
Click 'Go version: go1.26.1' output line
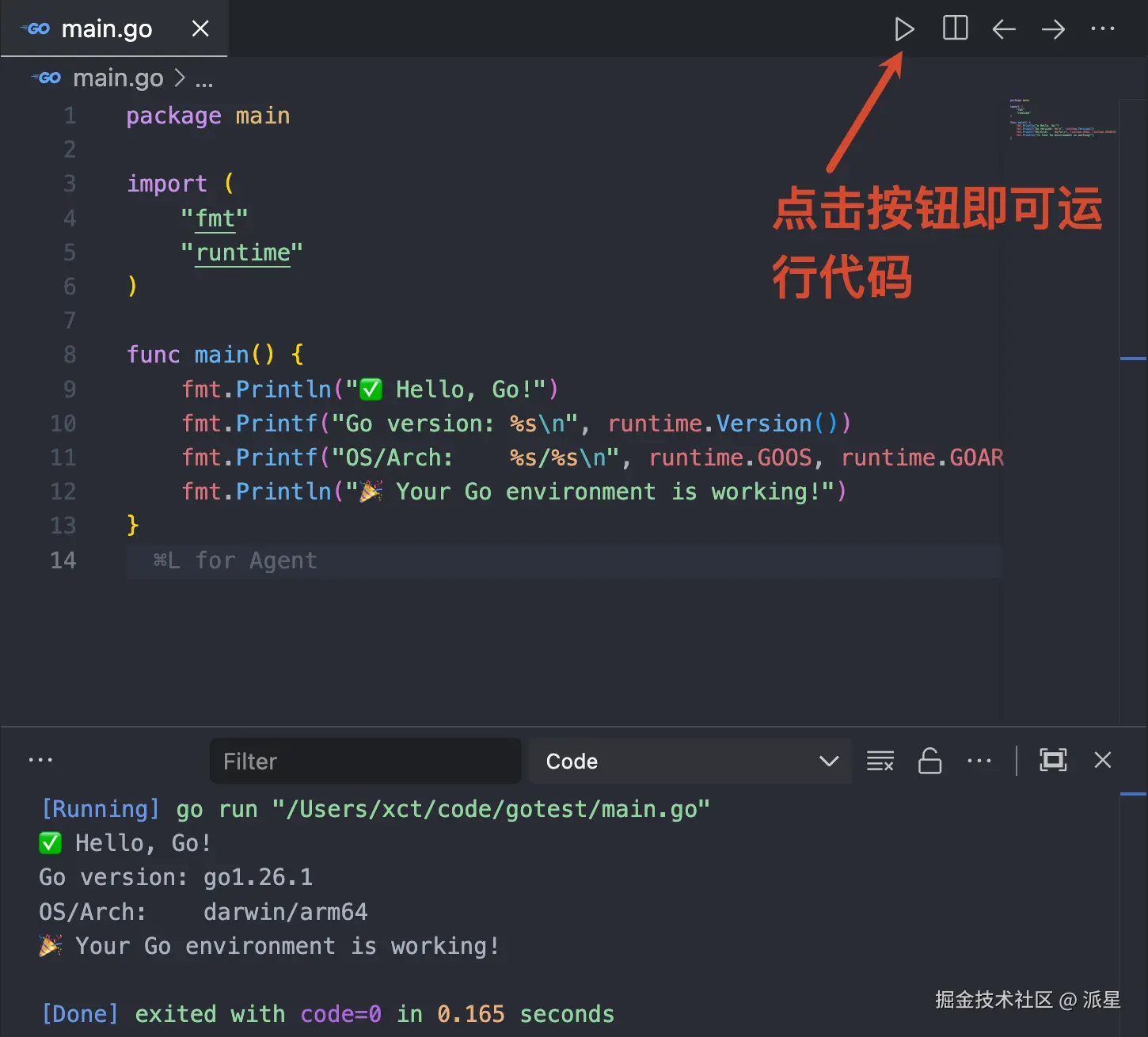pyautogui.click(x=176, y=877)
